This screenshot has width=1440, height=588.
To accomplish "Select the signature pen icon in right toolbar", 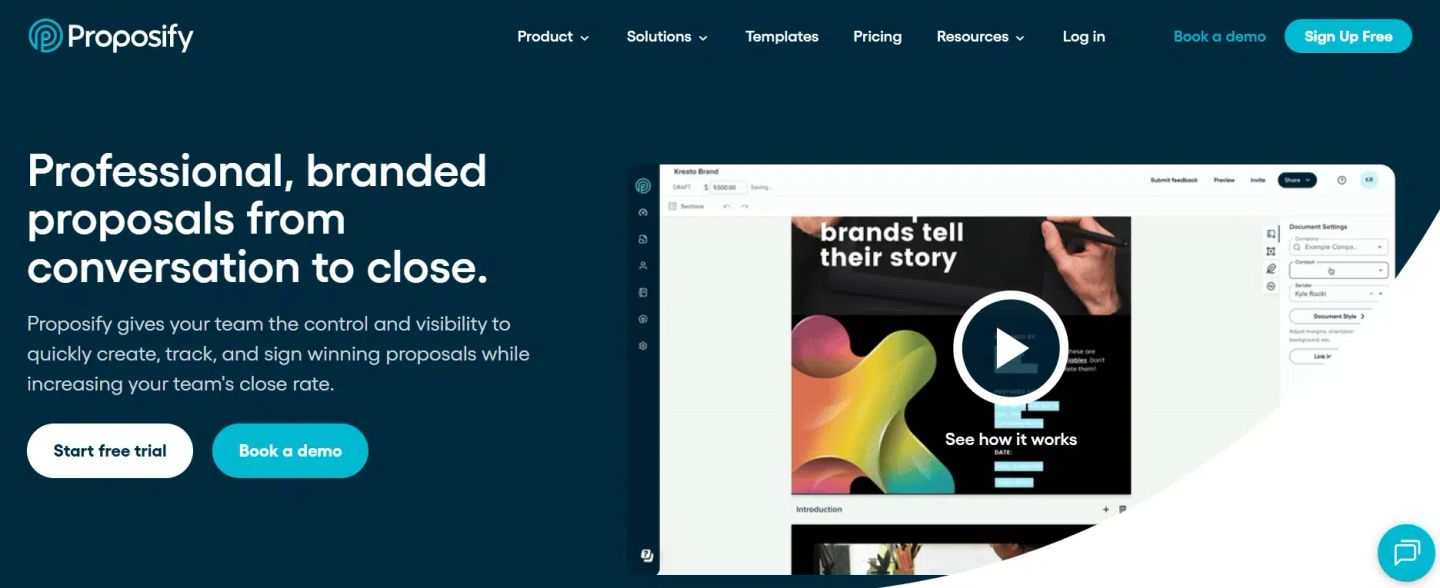I will click(x=1271, y=269).
